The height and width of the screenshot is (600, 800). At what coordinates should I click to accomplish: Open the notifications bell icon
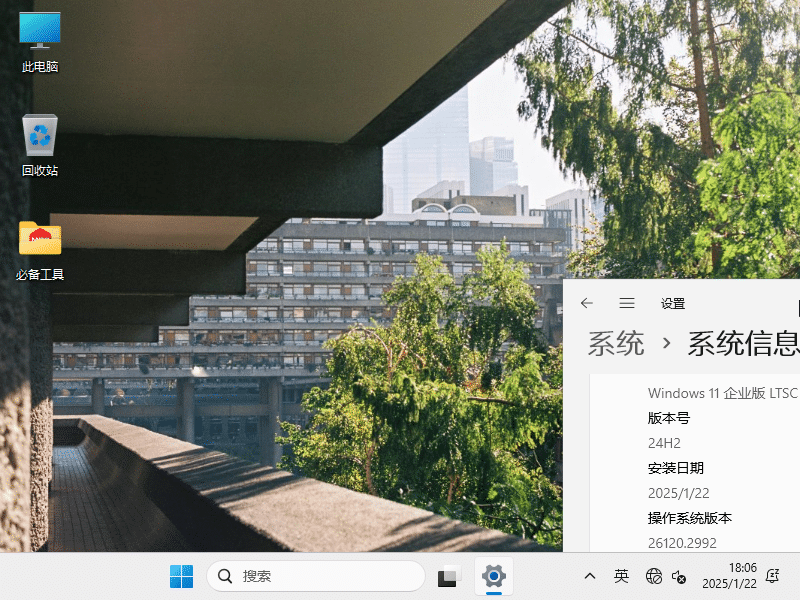click(x=772, y=577)
